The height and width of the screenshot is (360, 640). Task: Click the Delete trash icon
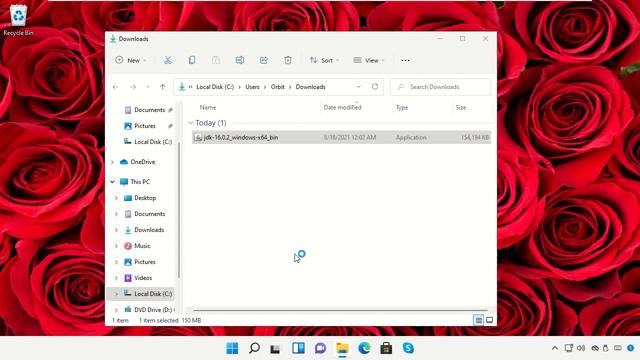point(288,60)
